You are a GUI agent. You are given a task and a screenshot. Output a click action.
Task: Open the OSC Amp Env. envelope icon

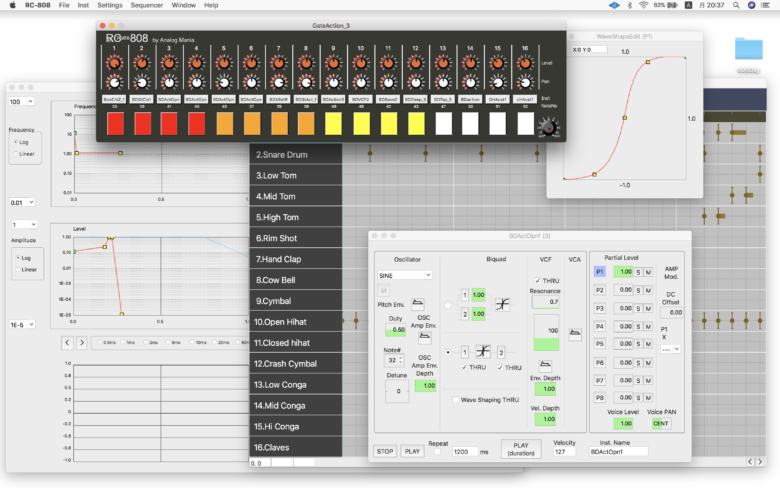(x=424, y=337)
